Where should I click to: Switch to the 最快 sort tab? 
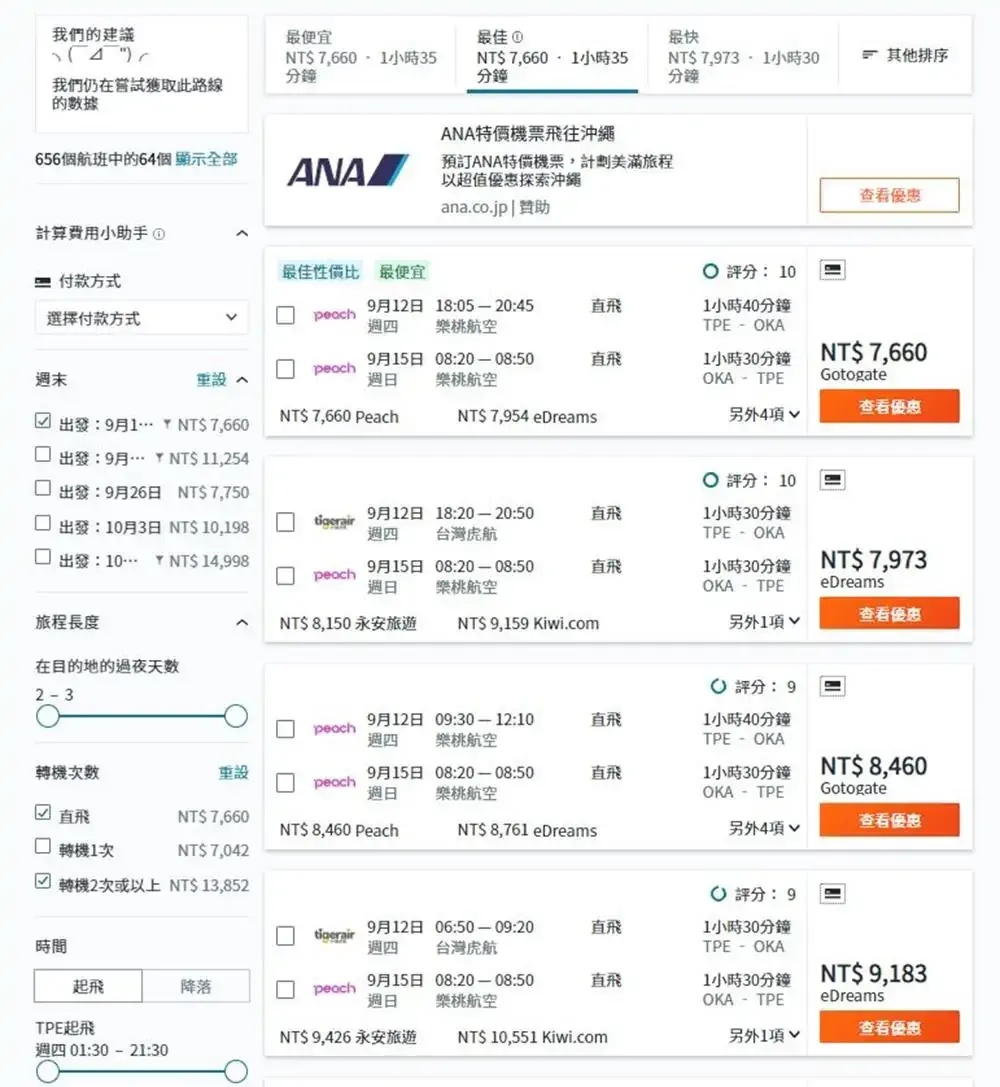(744, 55)
